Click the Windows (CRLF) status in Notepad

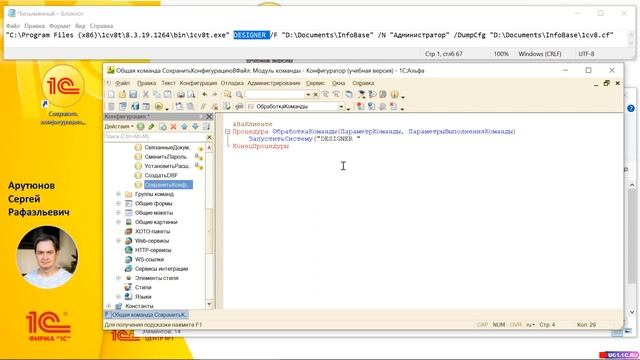pos(540,54)
